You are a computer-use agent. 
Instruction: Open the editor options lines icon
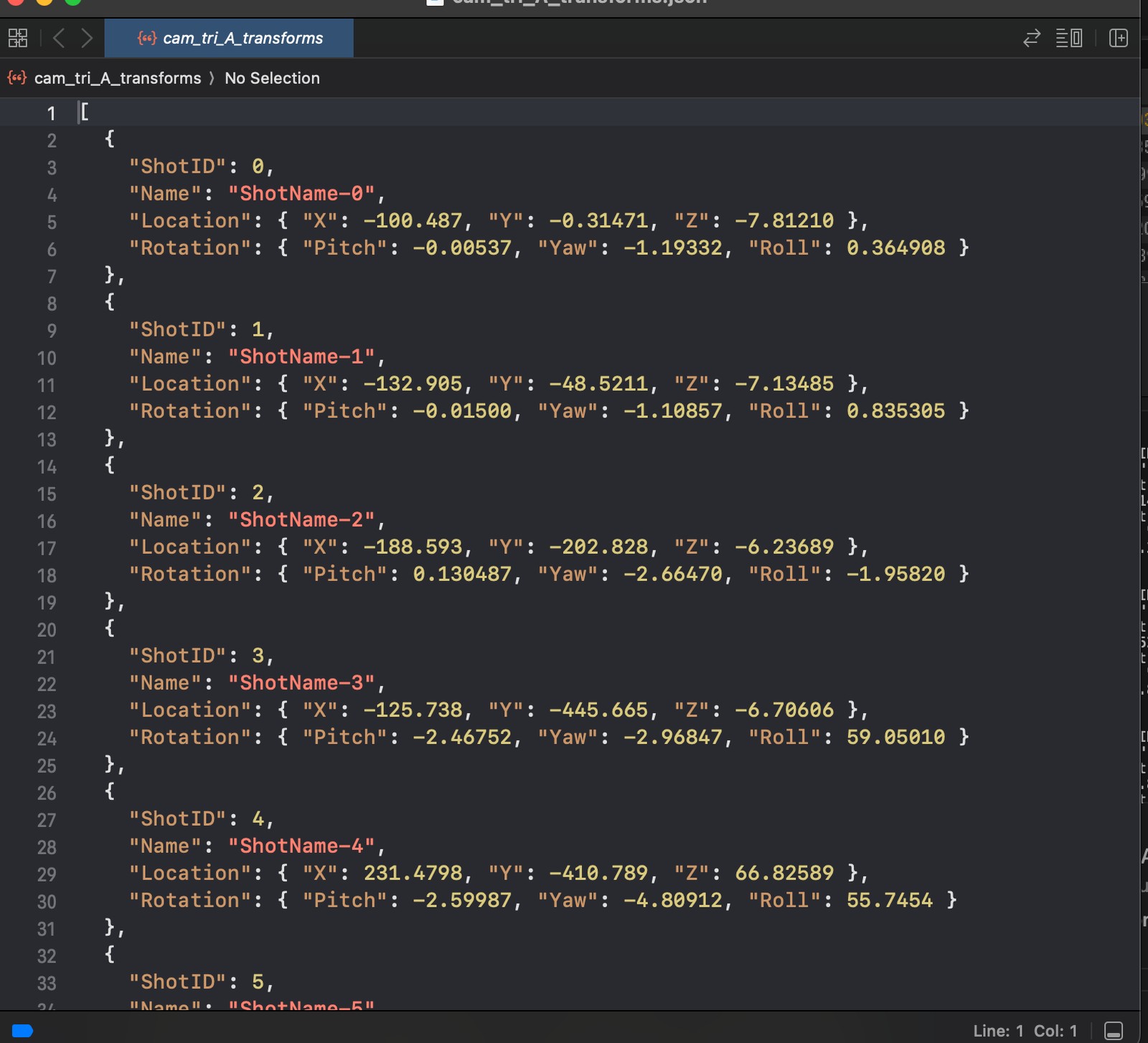click(1069, 38)
